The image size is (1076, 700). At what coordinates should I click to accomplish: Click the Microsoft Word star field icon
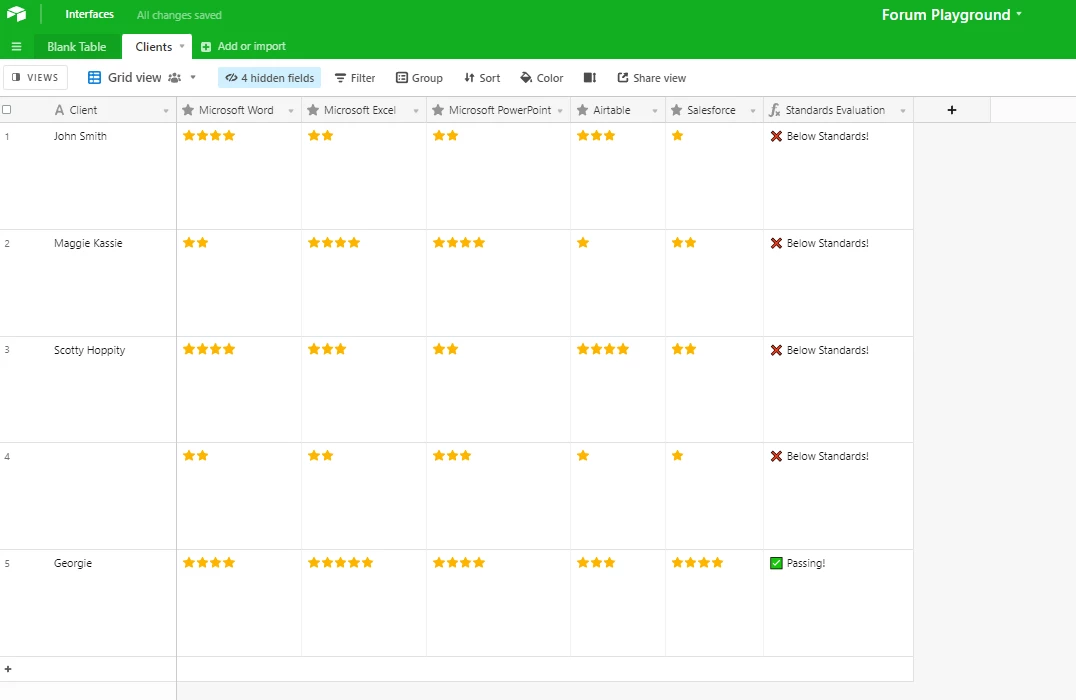point(188,110)
